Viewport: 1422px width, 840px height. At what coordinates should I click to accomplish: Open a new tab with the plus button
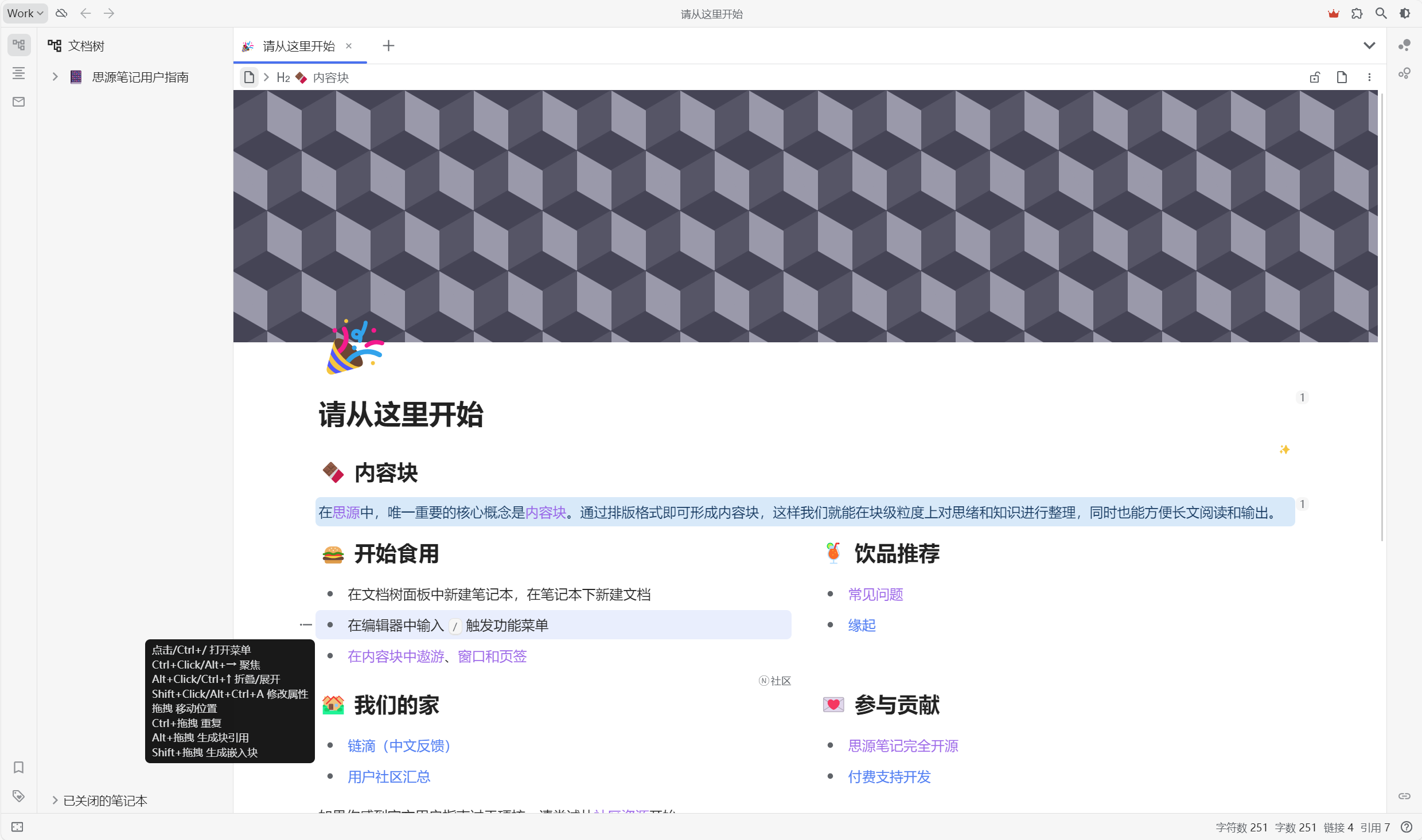tap(388, 46)
